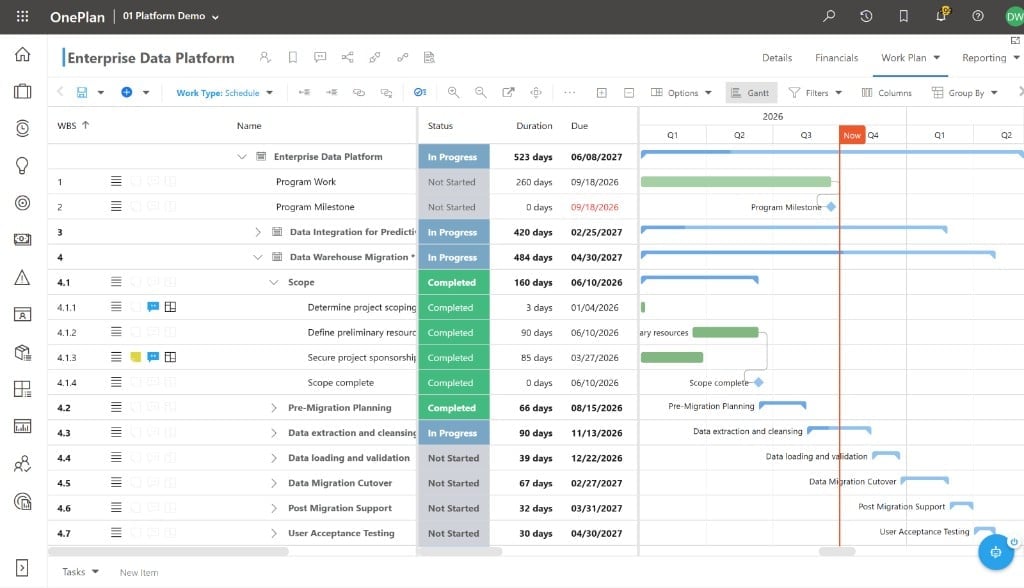Open comment icon on row 4.1.1
Viewport: 1024px width, 588px height.
[153, 307]
